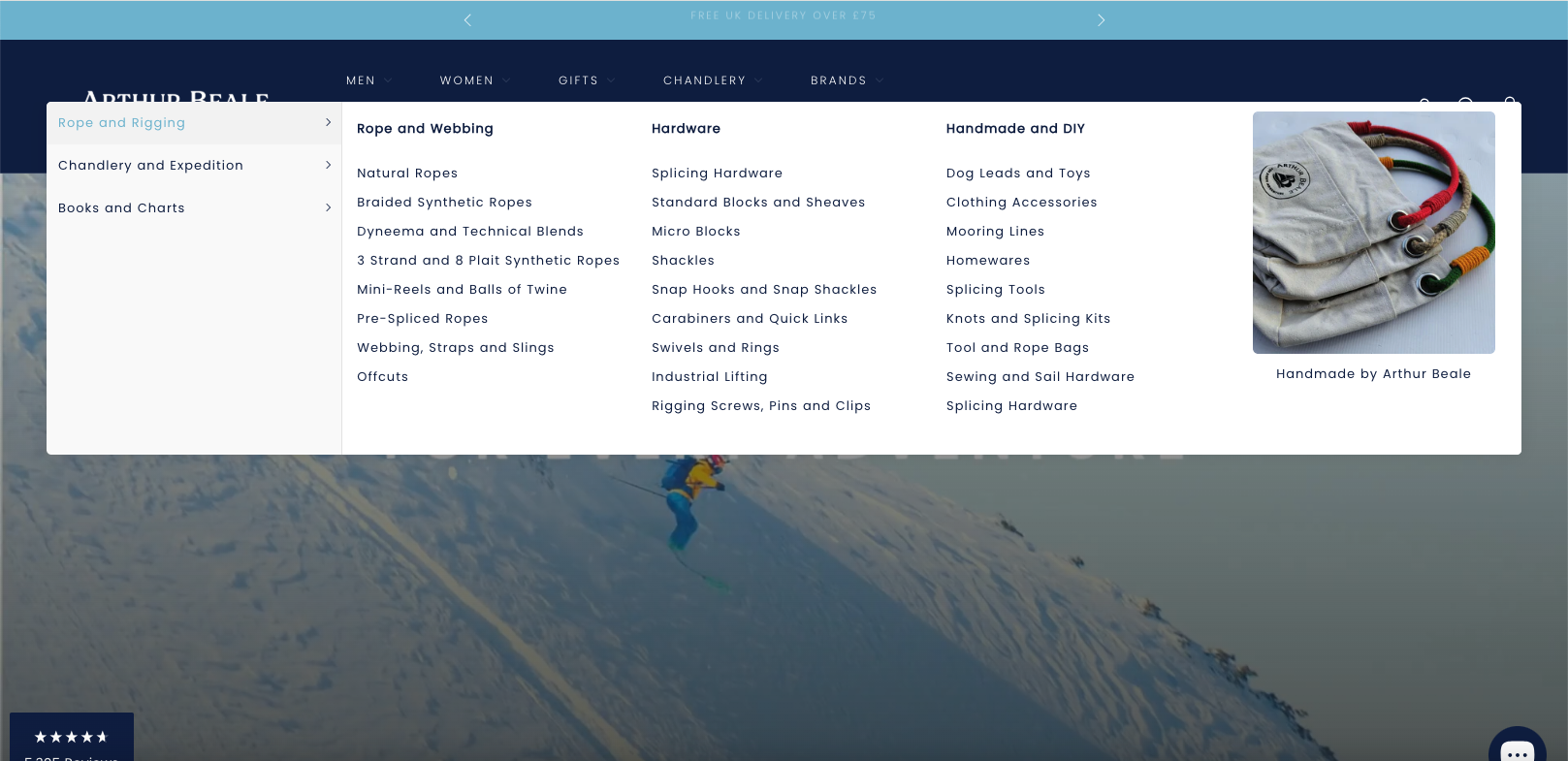
Task: Open the star rating reviews badge
Action: click(72, 738)
